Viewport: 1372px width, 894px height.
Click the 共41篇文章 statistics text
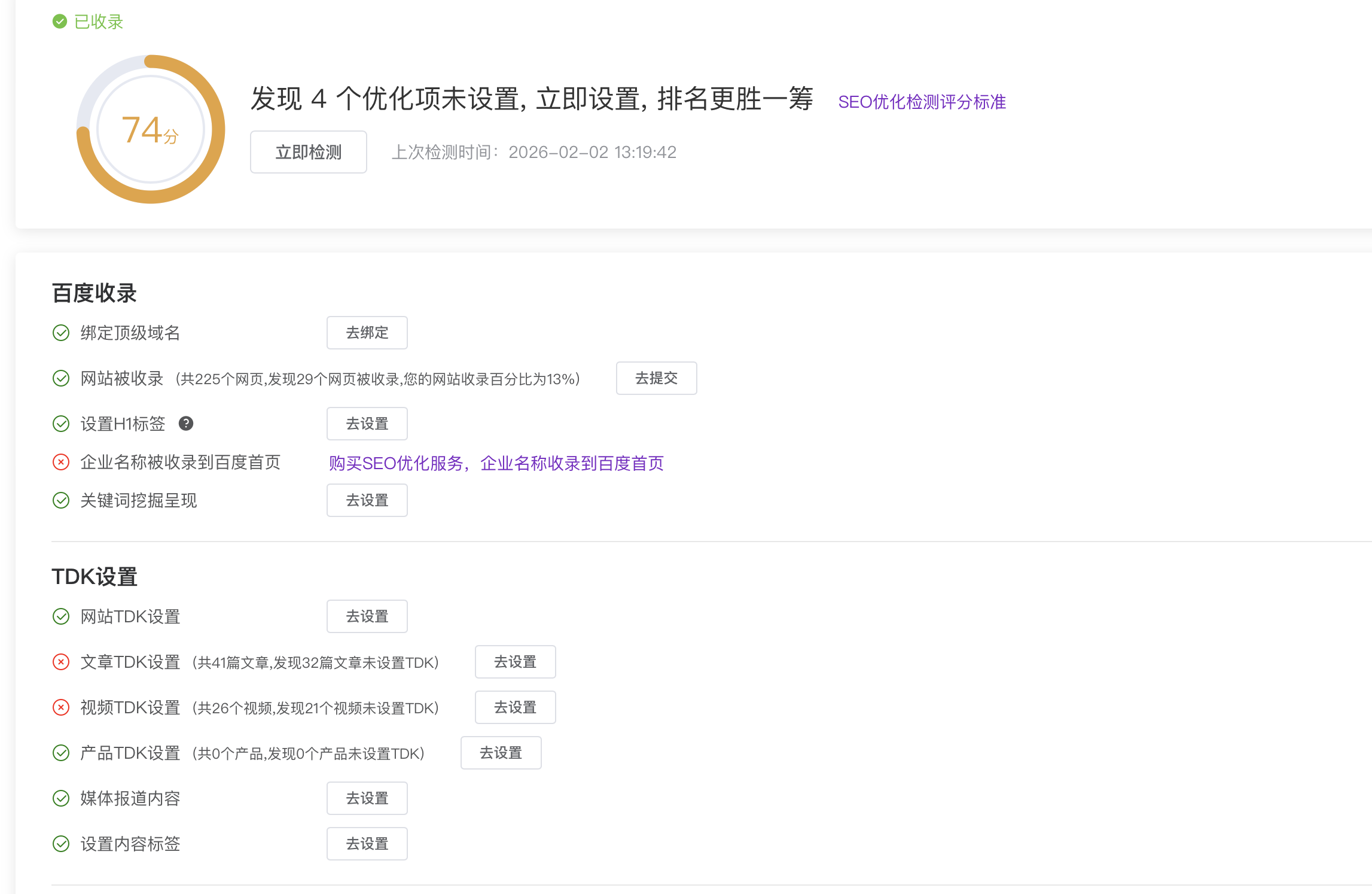point(316,662)
